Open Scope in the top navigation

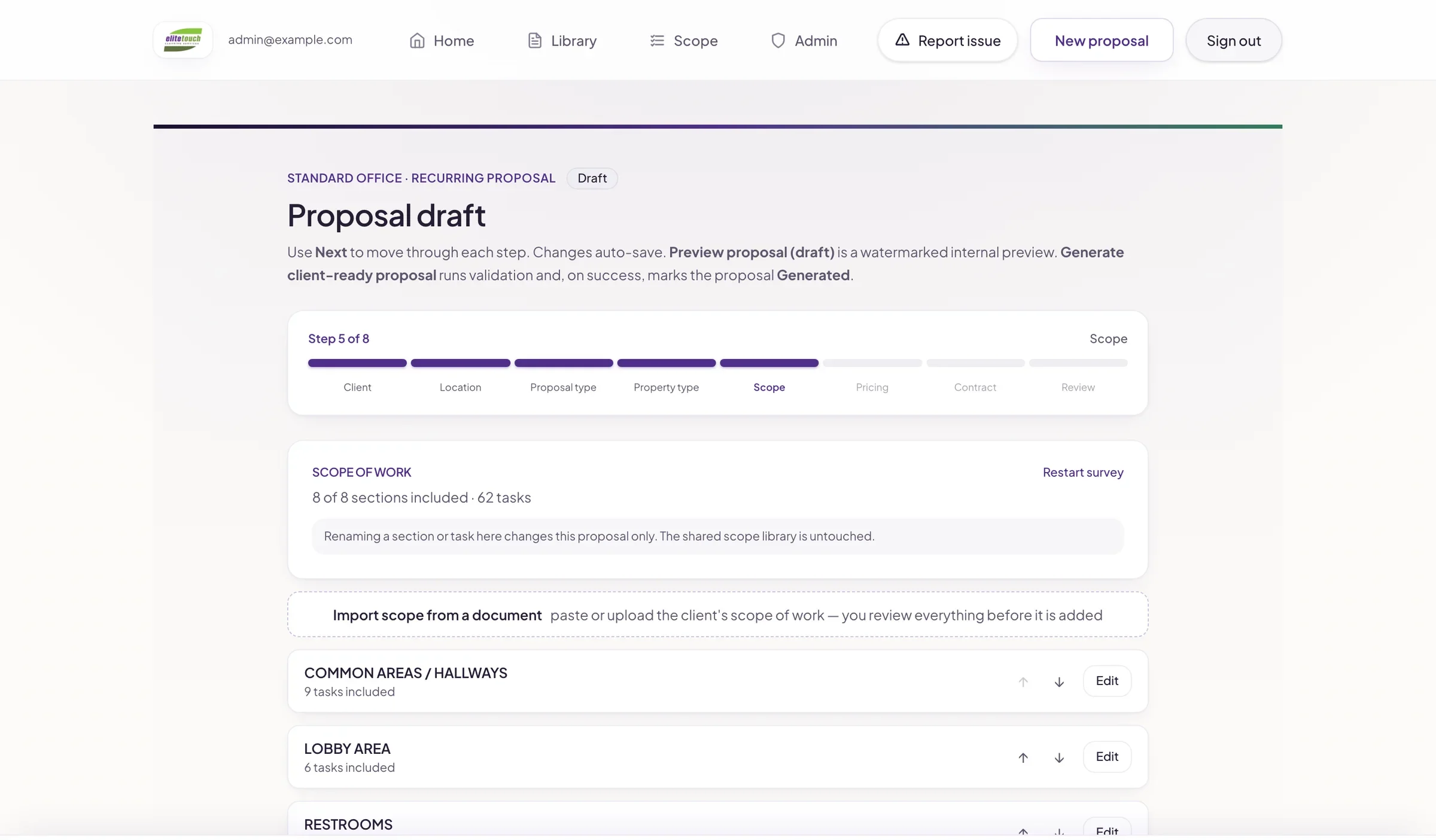pos(684,41)
